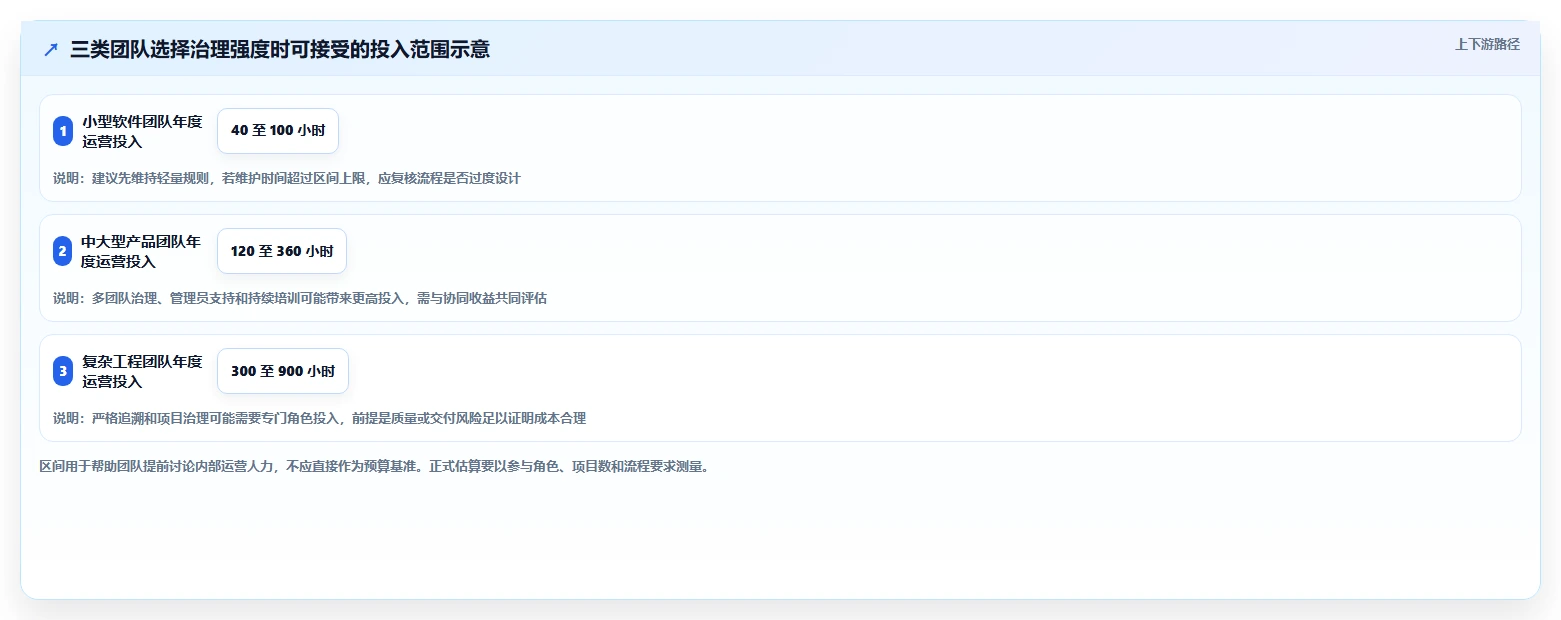The height and width of the screenshot is (620, 1561).
Task: Click the note starting 说明:多团队治理
Action: (x=300, y=298)
